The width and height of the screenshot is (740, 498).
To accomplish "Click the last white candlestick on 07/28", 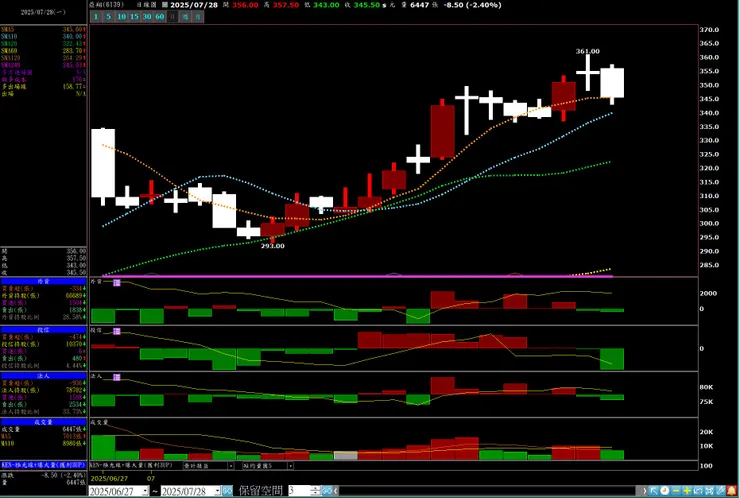I will (612, 83).
